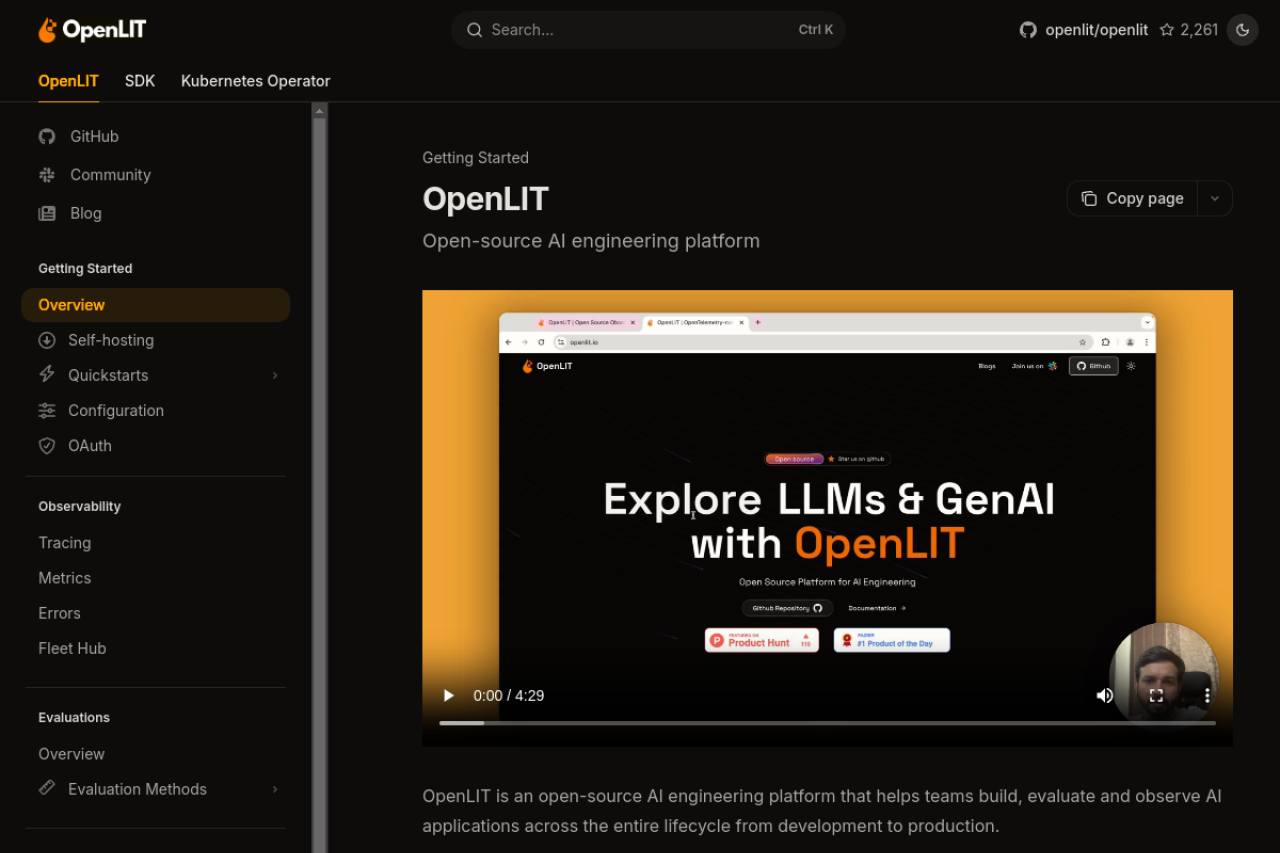Image resolution: width=1280 pixels, height=853 pixels.
Task: Click the Copy page button
Action: (1131, 198)
